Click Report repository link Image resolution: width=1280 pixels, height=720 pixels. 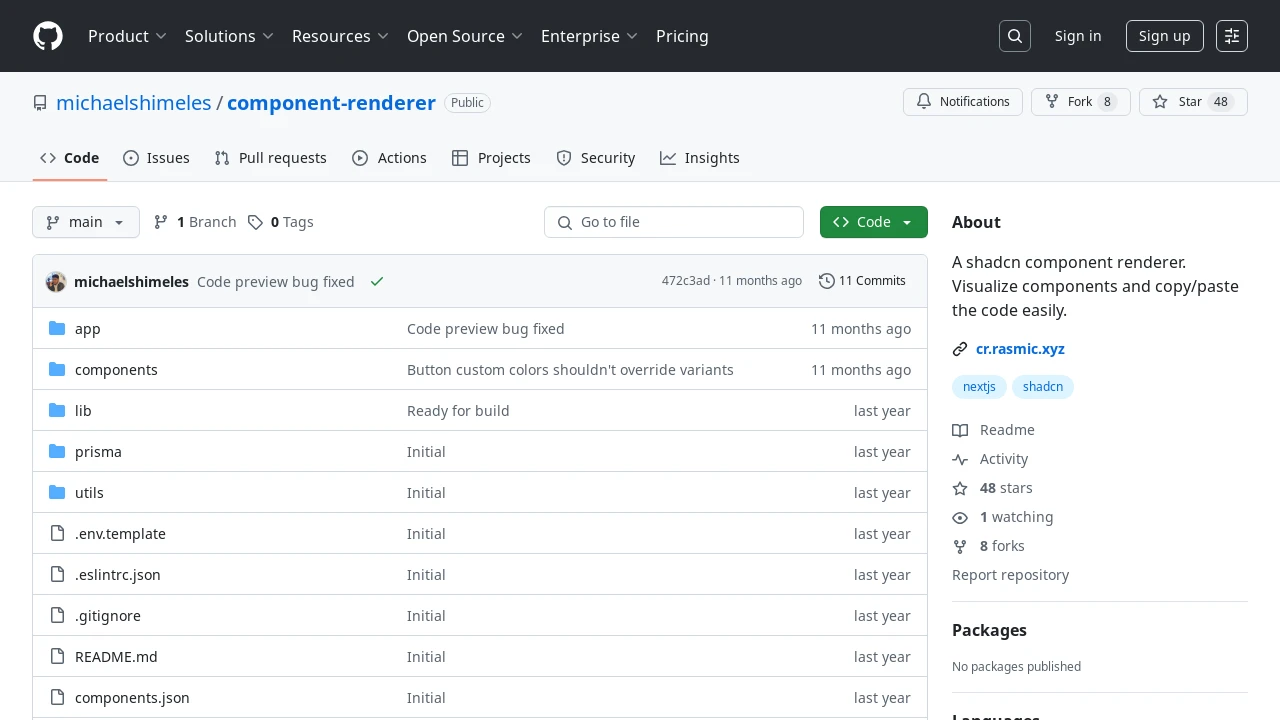(x=1010, y=575)
